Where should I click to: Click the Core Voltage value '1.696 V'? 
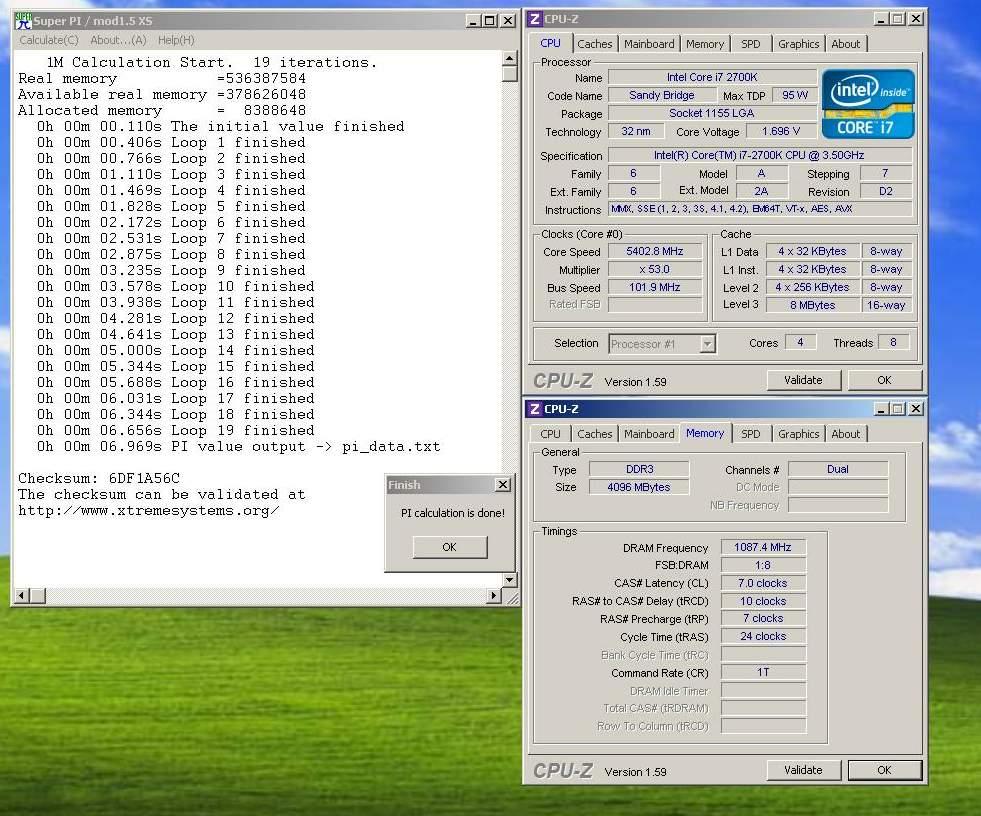click(x=781, y=131)
